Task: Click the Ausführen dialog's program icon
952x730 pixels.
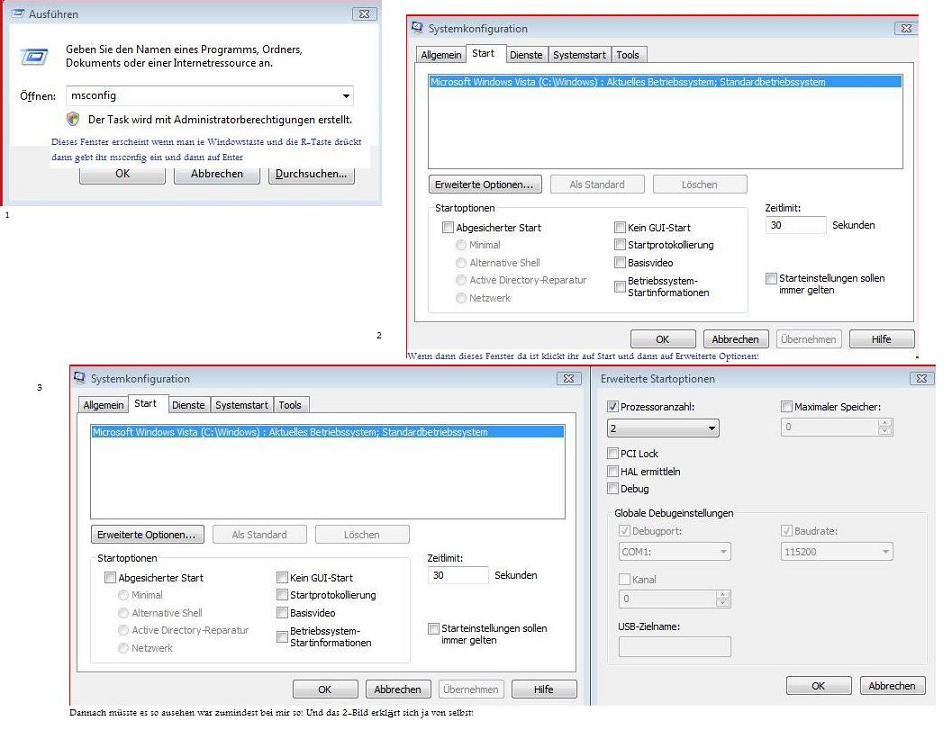Action: [34, 56]
